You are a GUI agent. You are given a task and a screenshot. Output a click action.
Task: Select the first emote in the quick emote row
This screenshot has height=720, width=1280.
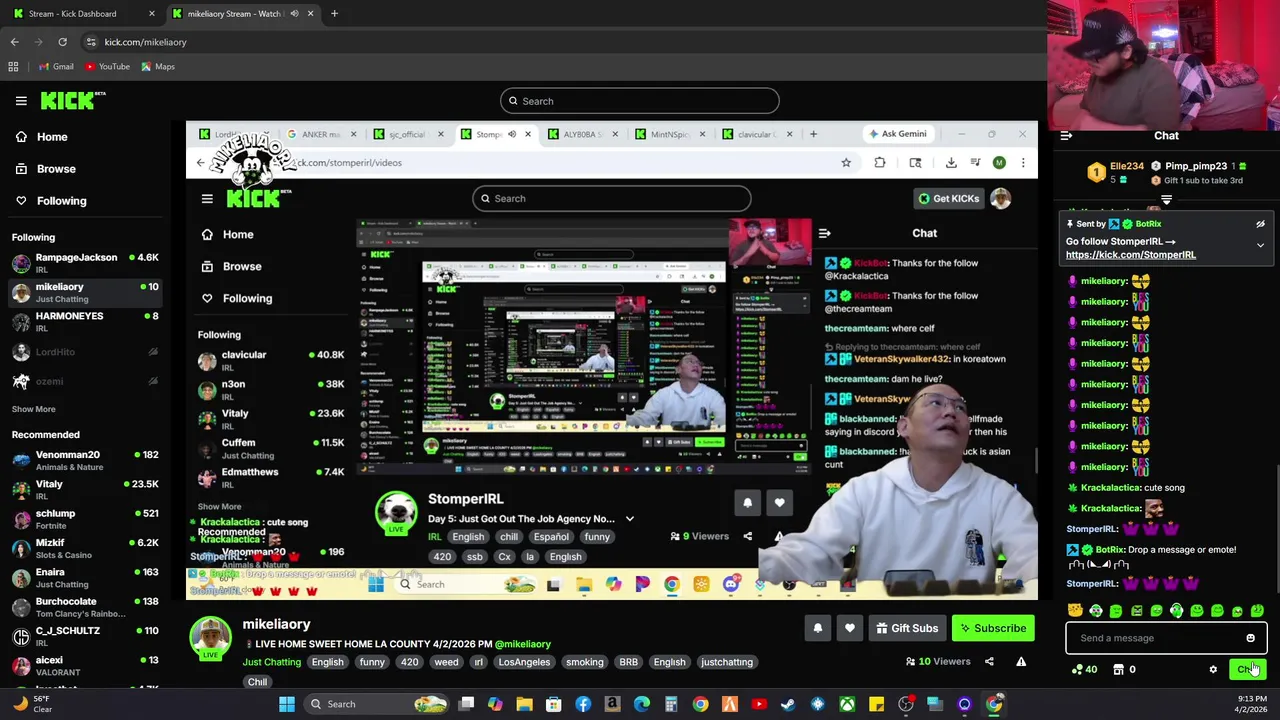(x=1075, y=610)
